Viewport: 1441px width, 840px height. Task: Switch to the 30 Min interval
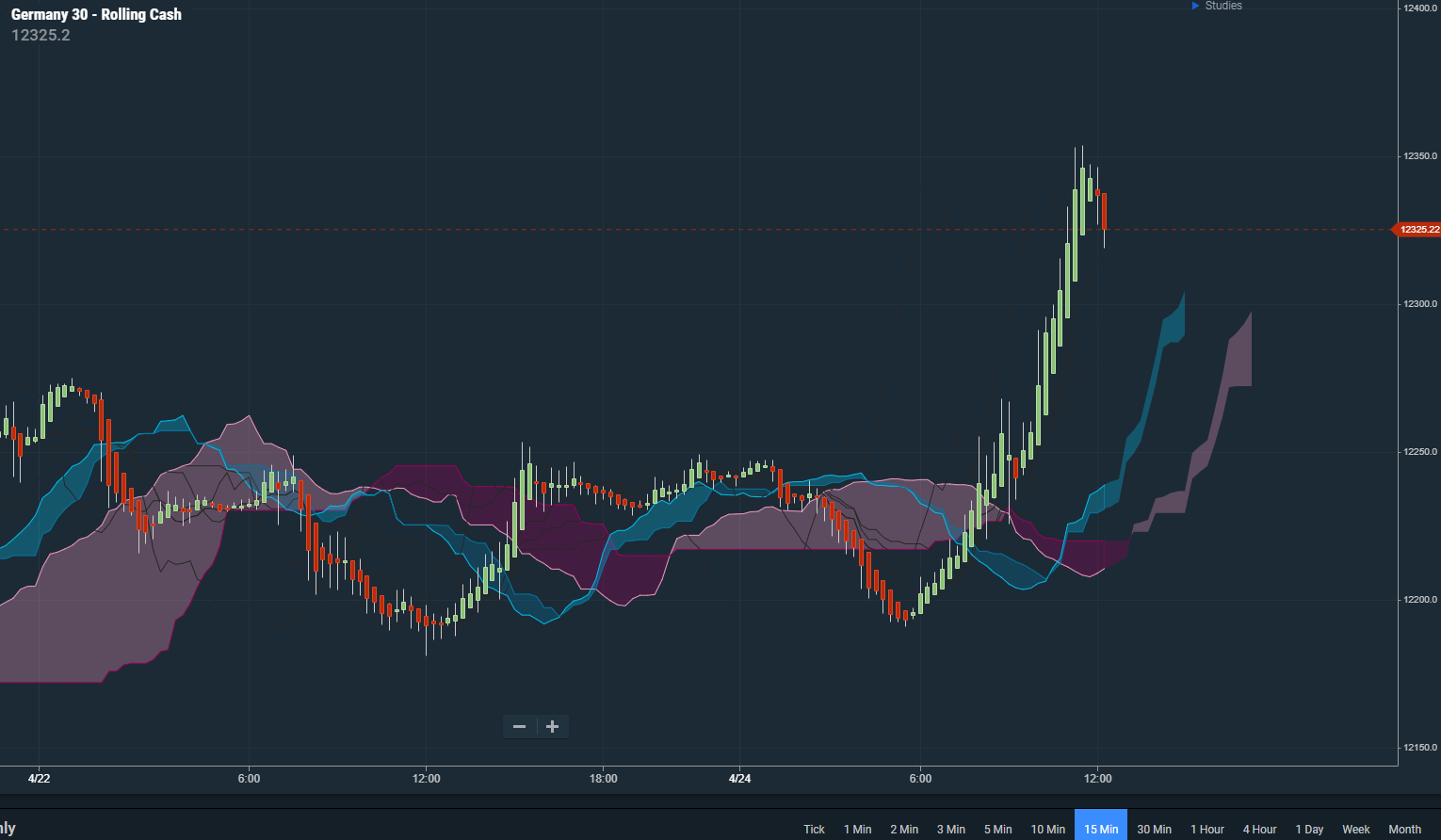click(1156, 829)
